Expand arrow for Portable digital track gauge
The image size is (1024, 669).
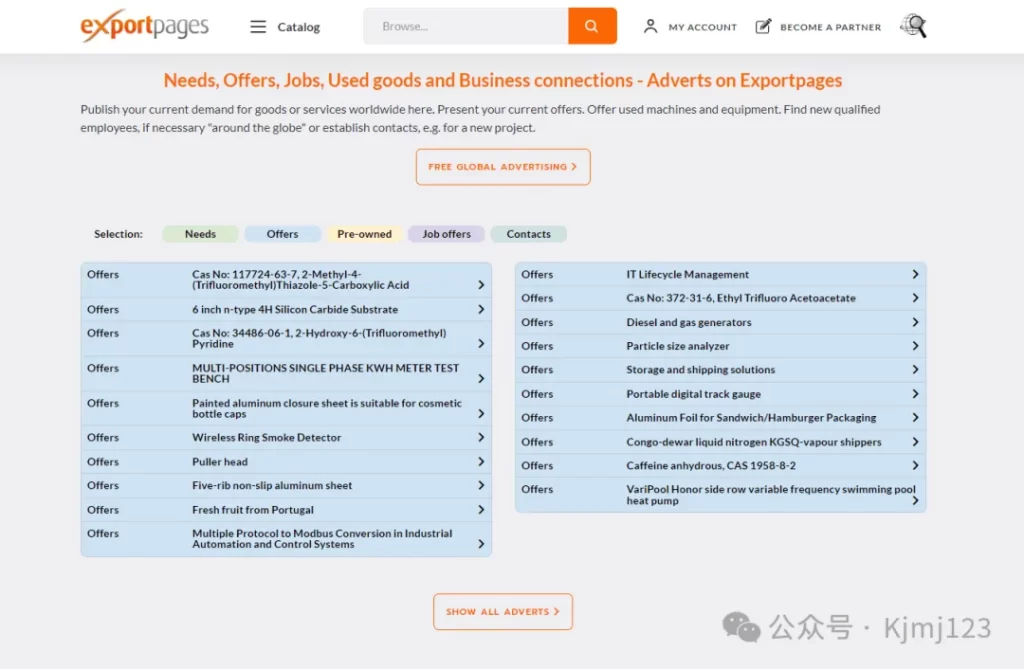point(915,394)
